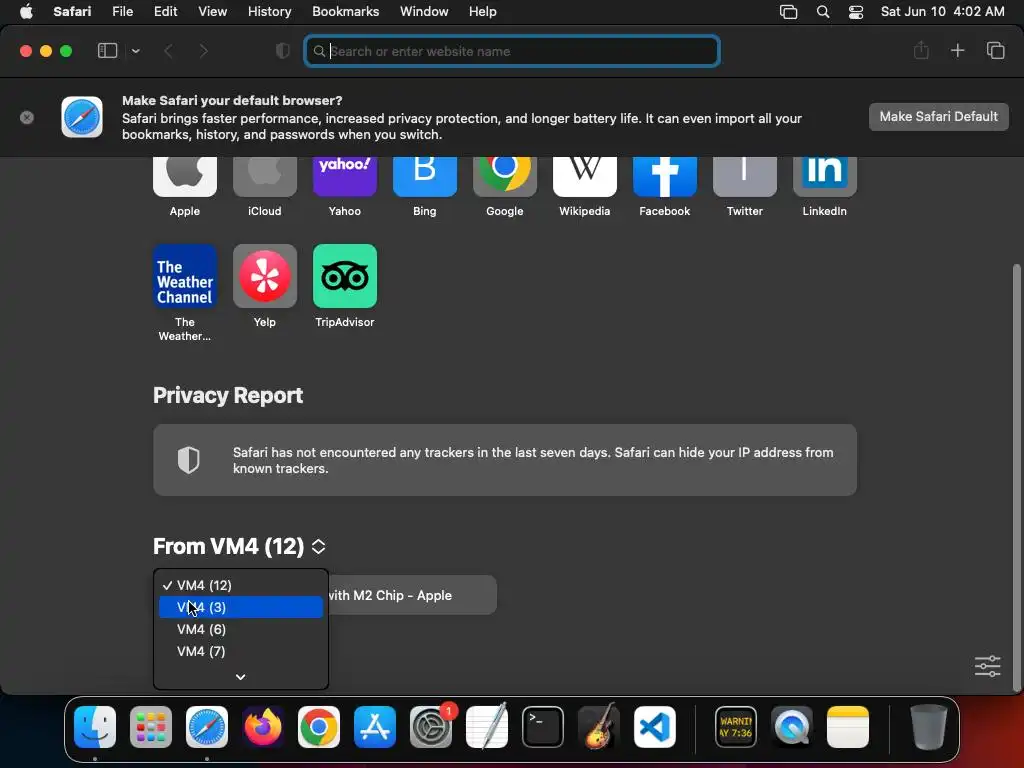1024x768 pixels.
Task: Open the Apple menu
Action: click(x=26, y=12)
